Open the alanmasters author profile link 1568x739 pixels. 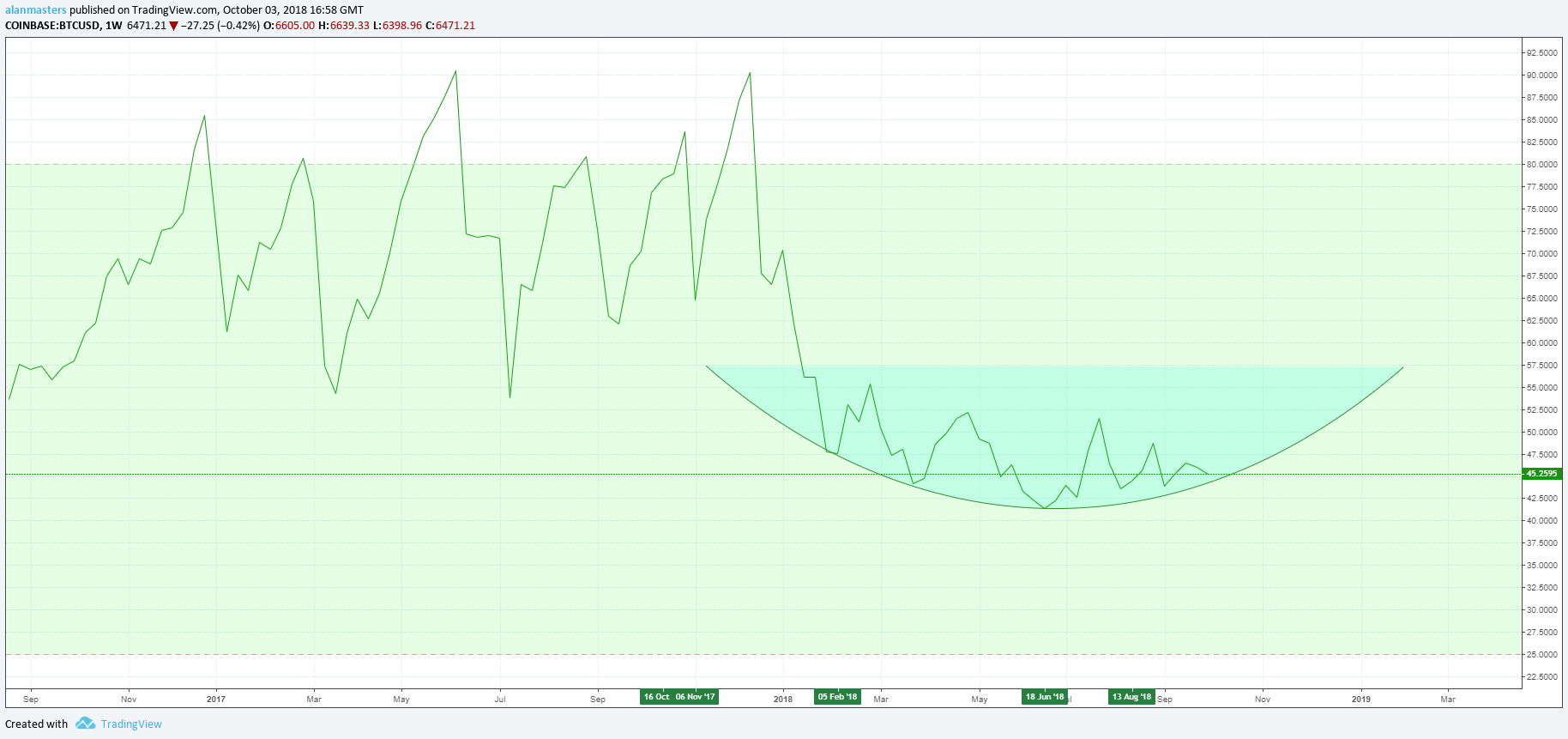point(36,10)
